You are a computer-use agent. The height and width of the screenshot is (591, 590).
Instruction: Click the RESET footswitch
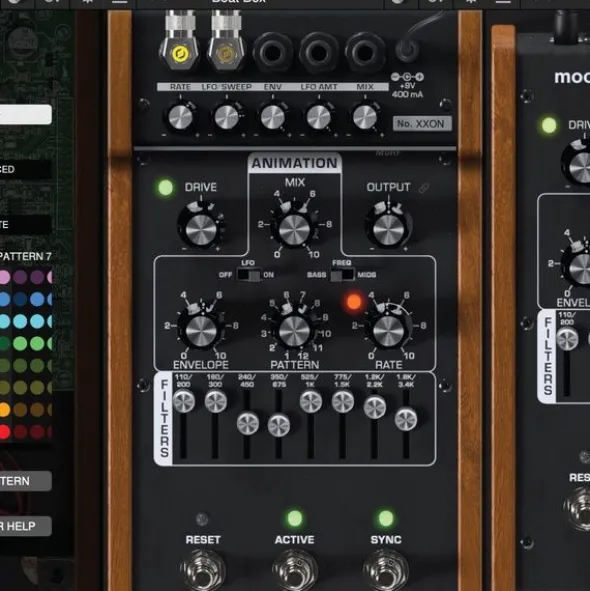pos(203,570)
